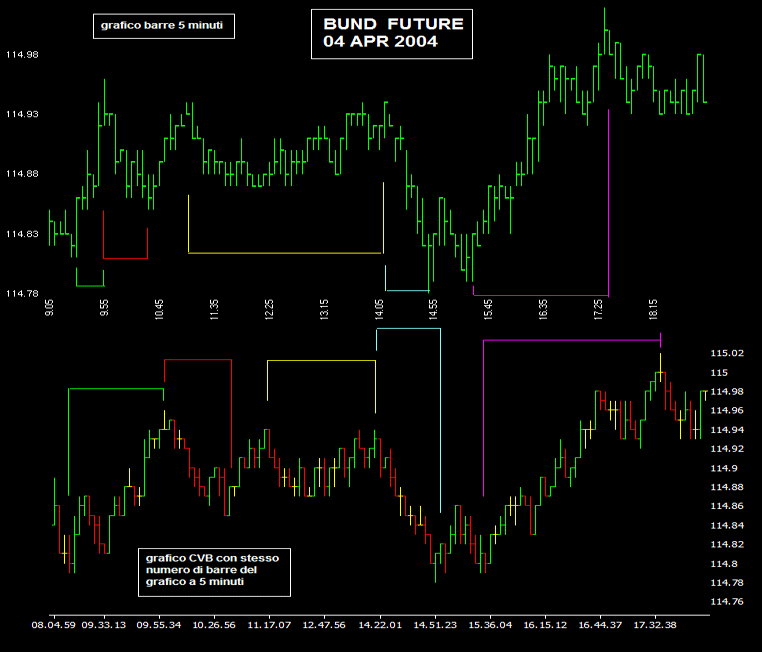762x652 pixels.
Task: Select the 16.15.12 timestamp
Action: pos(545,625)
